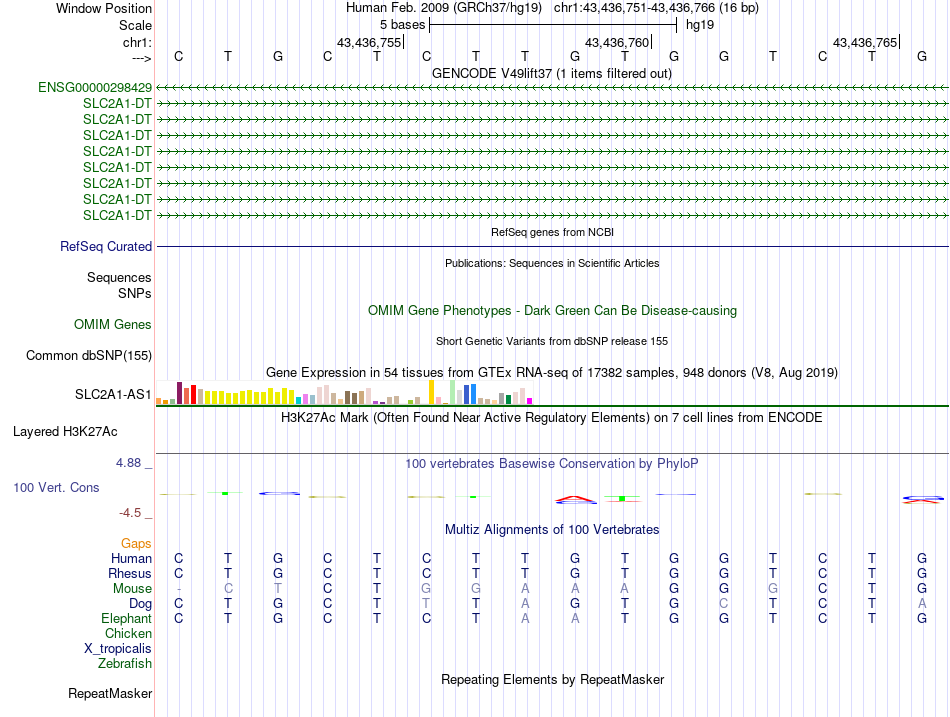Click the chr1: ruler label

[137, 42]
